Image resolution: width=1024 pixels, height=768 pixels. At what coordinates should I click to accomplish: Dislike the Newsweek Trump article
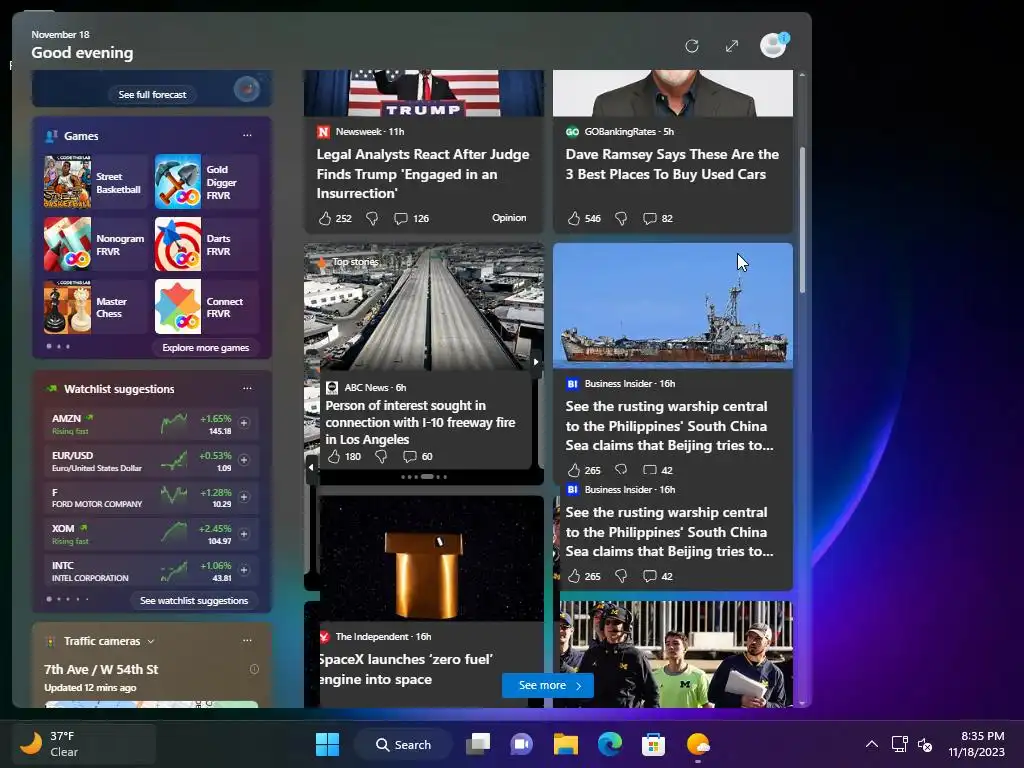[x=372, y=219]
